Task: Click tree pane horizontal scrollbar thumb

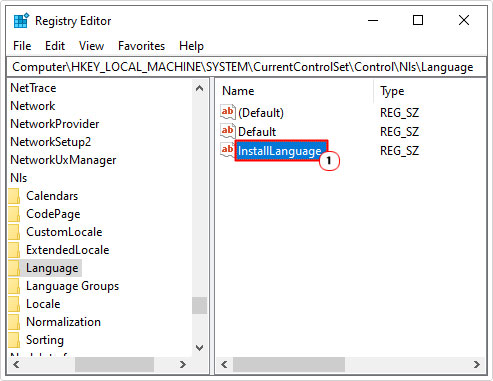Action: 114,364
